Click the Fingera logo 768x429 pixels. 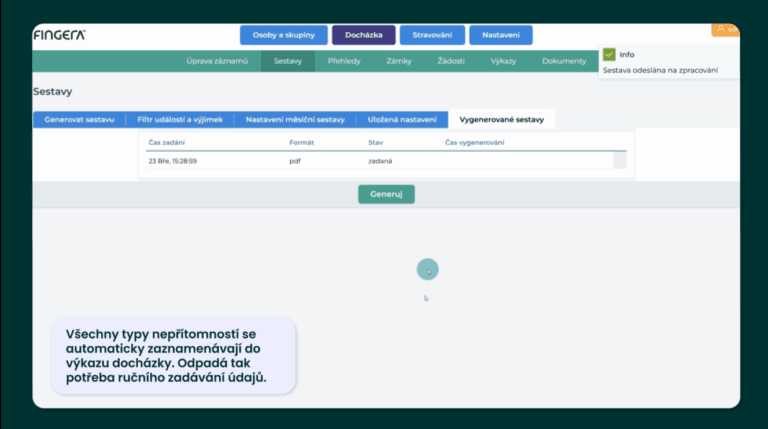[60, 35]
